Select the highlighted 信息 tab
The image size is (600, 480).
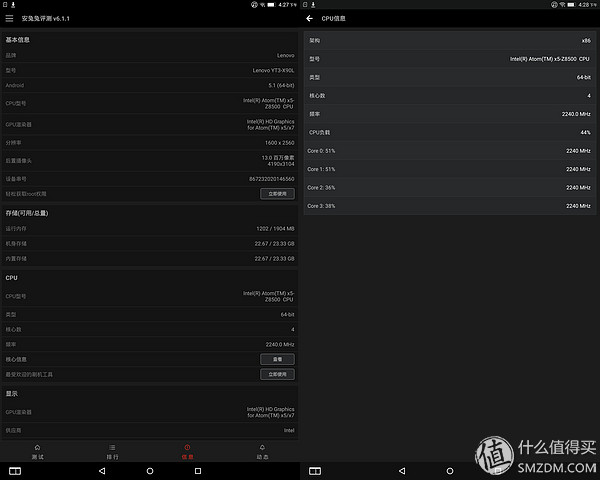coord(187,452)
